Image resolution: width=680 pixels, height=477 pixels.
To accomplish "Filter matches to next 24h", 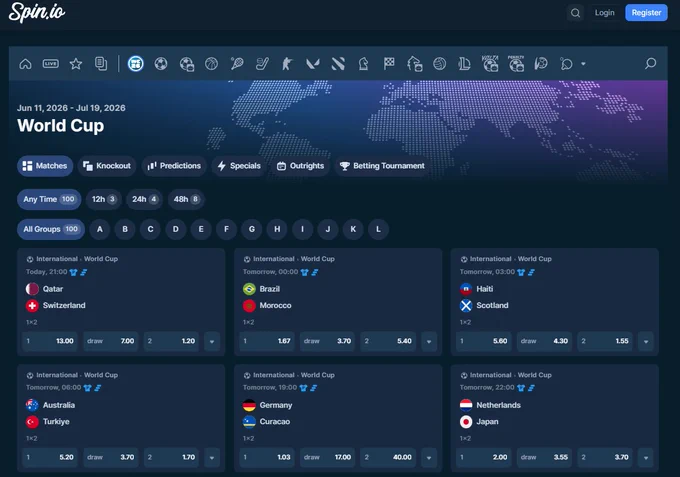I will coord(144,199).
